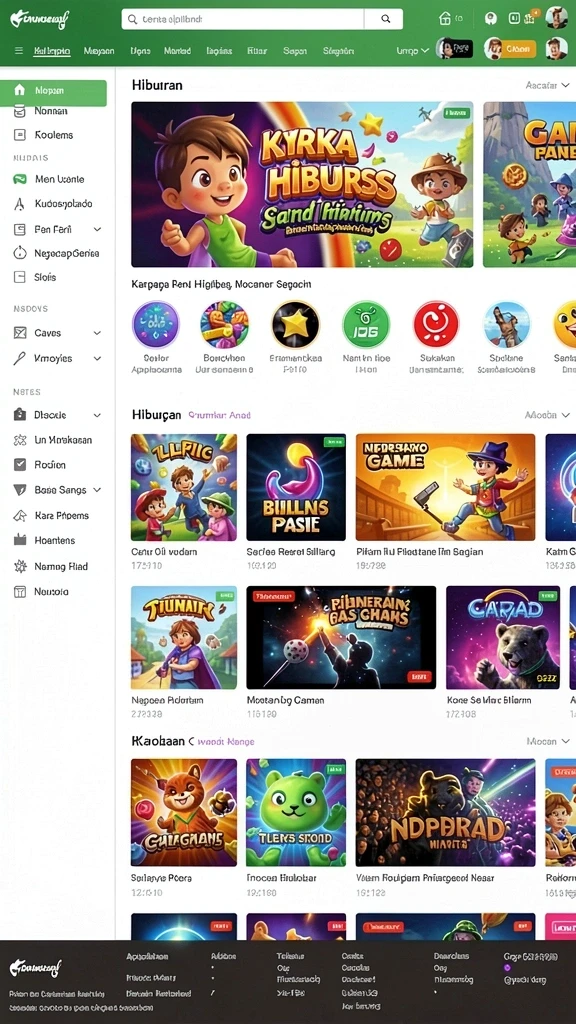Follow the purple link beside the Kaobaan heading
Screen dimensions: 576x1024
226,742
